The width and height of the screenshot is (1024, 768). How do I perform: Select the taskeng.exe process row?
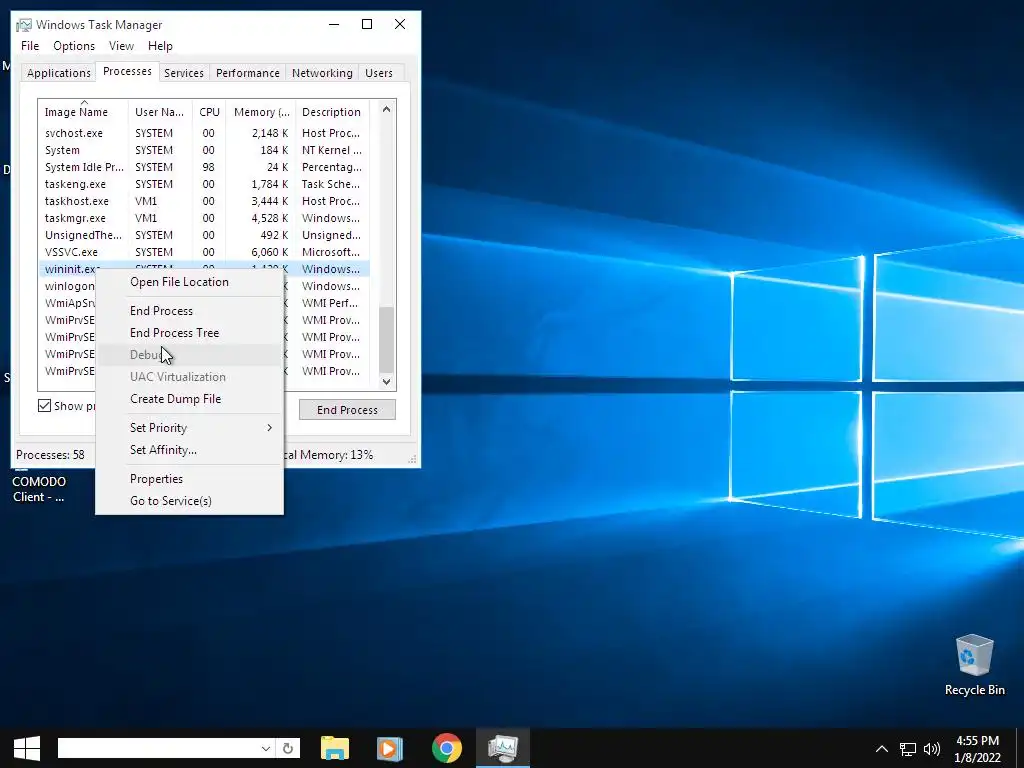point(204,184)
